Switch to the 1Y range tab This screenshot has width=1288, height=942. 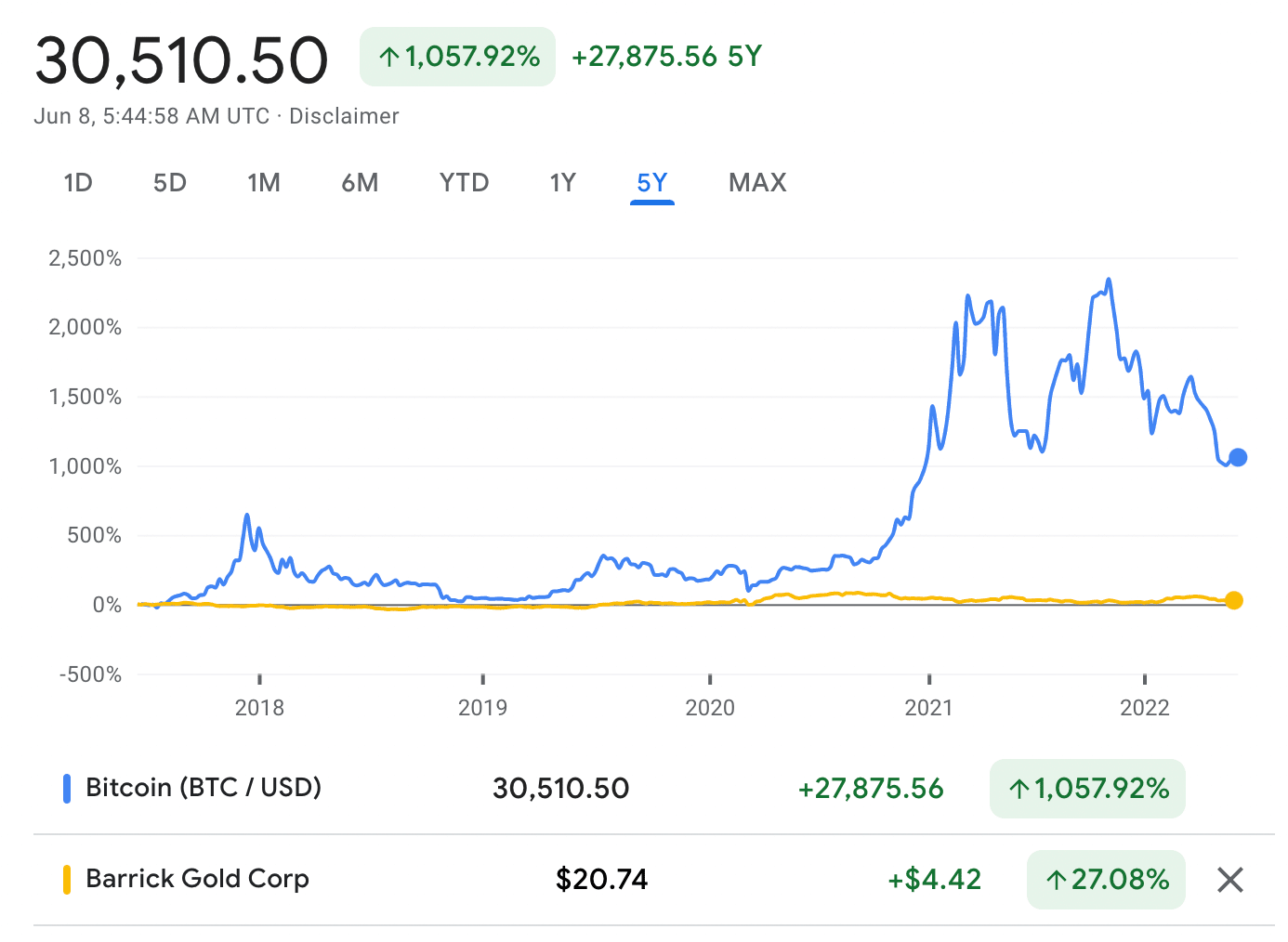pos(563,182)
